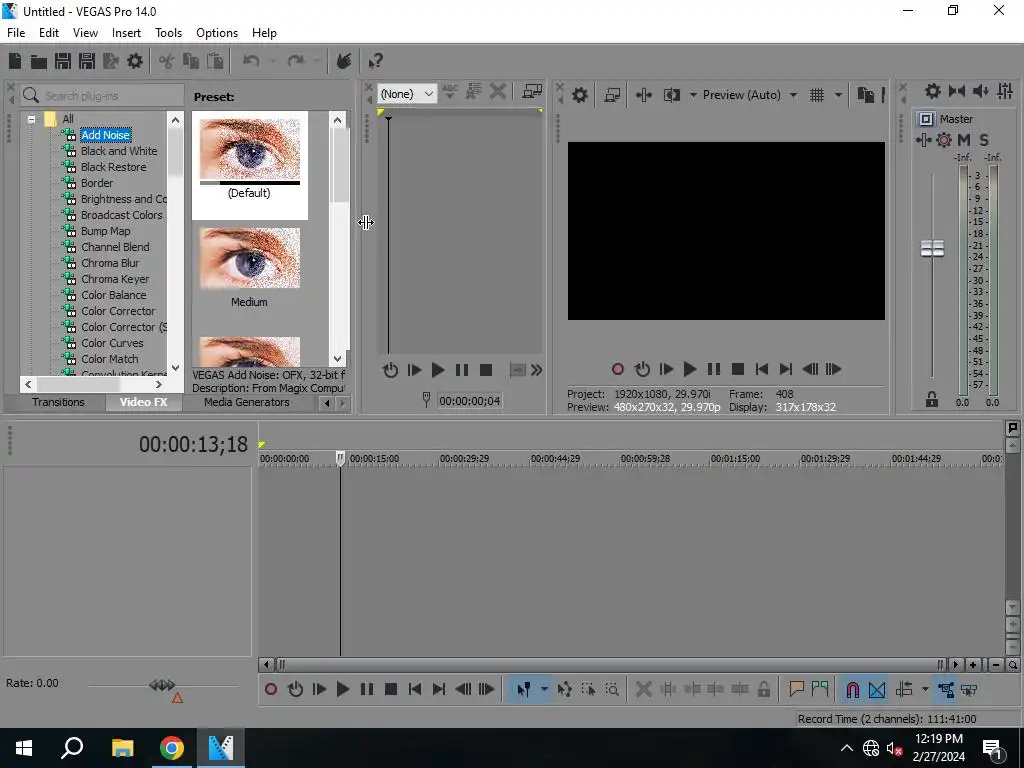Toggle Automatic Crossfades

click(x=877, y=690)
